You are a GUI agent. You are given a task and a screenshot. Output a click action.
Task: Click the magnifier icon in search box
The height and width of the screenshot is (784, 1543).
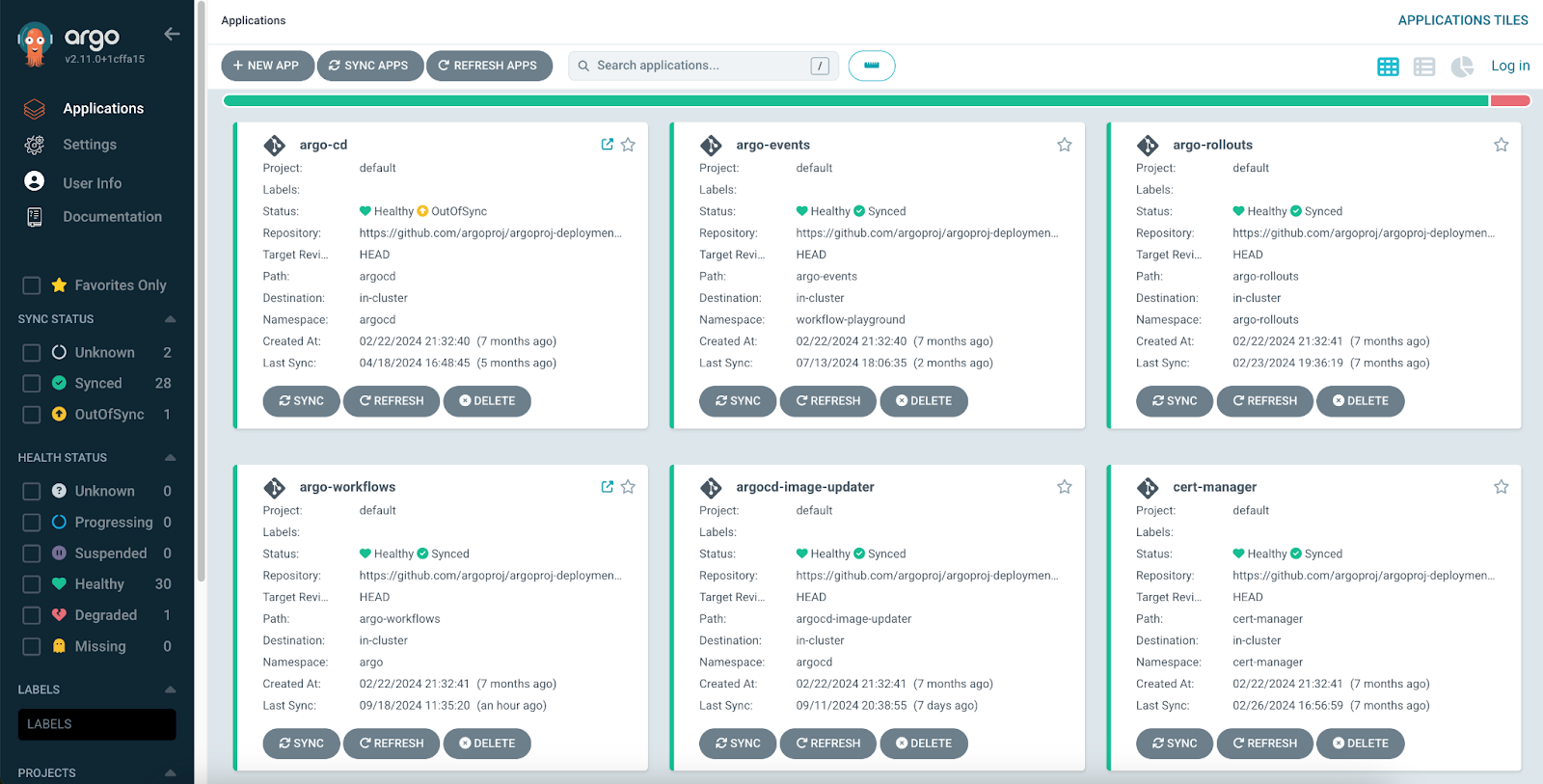tap(583, 67)
